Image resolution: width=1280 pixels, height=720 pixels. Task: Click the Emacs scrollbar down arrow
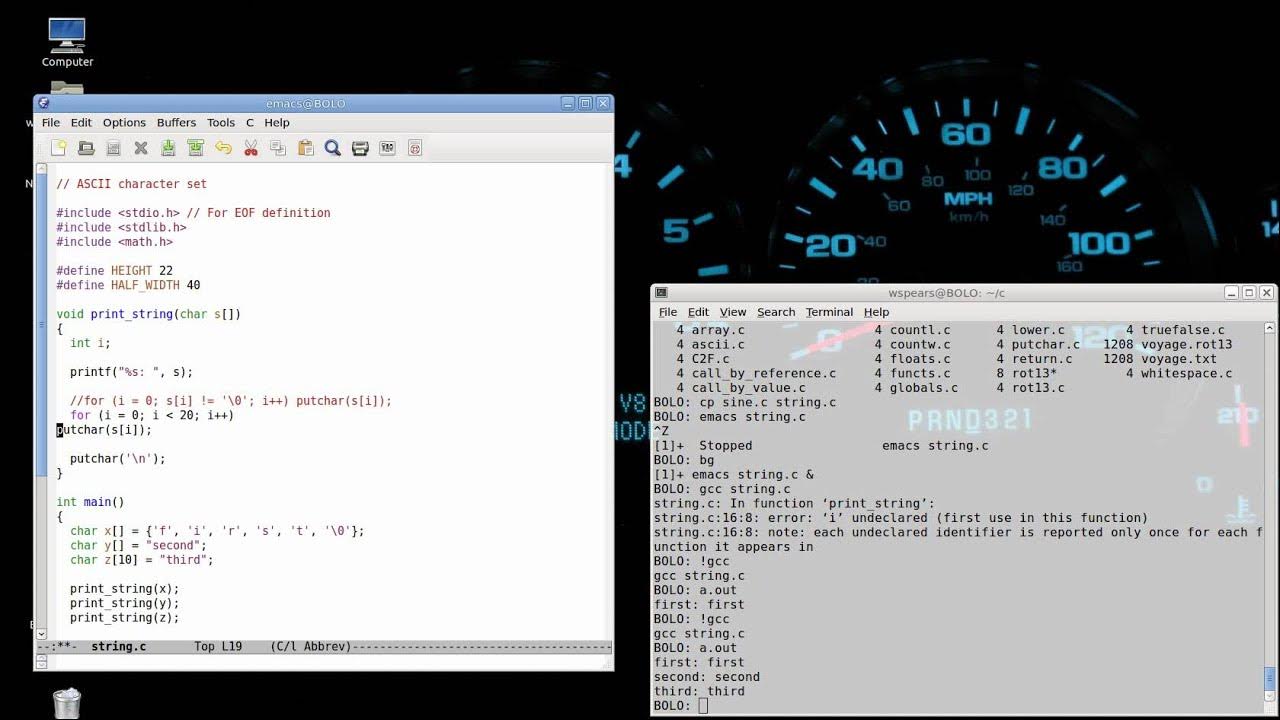[x=41, y=633]
